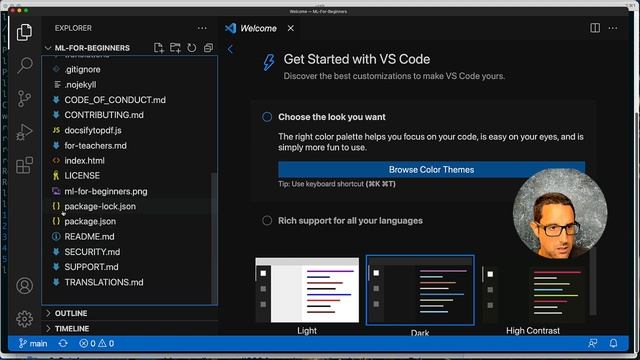640x360 pixels.
Task: Click the Get Started with VS Code heading
Action: click(x=357, y=59)
